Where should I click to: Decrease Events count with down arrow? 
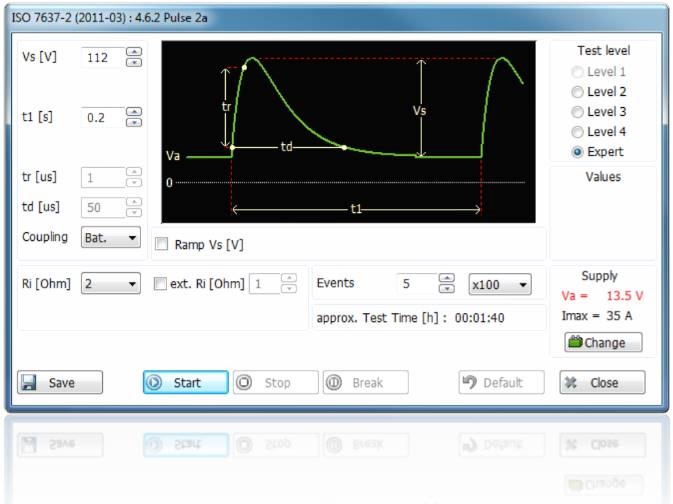point(447,289)
